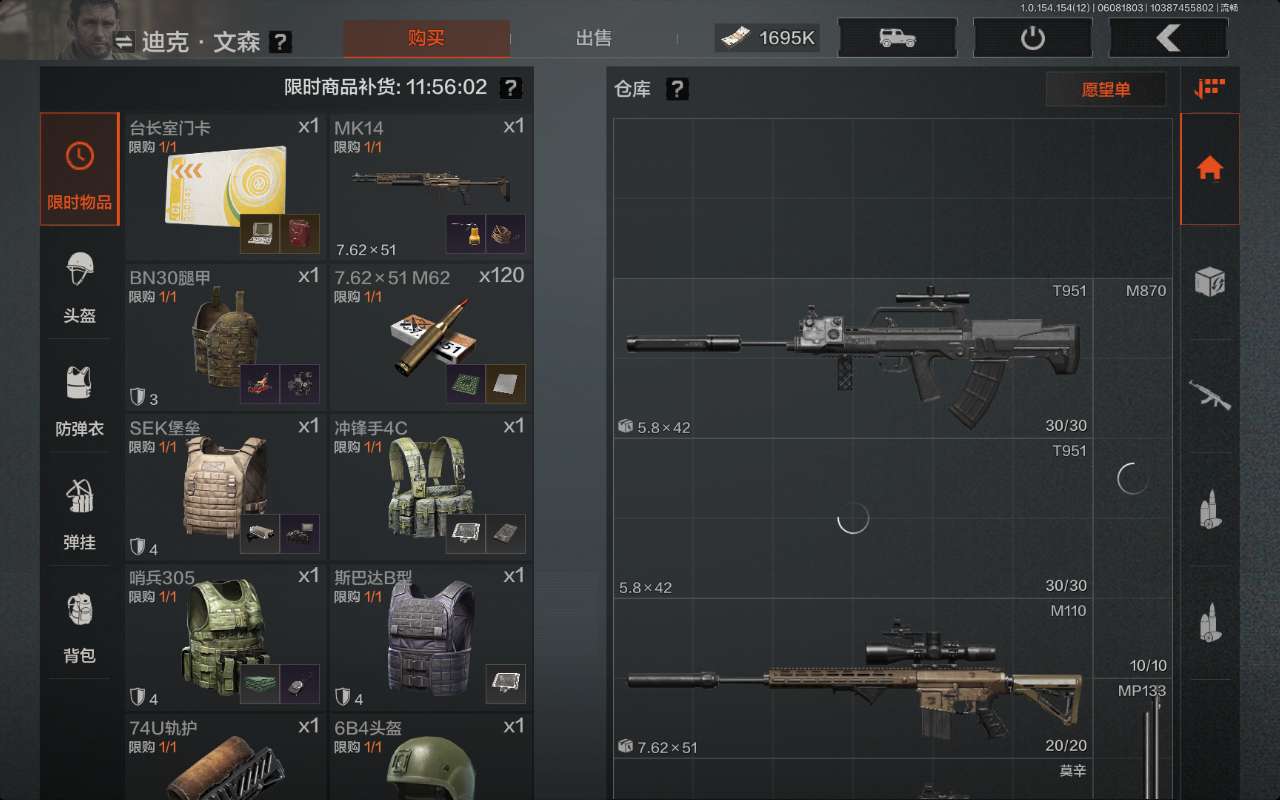Open the 限时物品 clock category
The height and width of the screenshot is (800, 1280).
(80, 169)
